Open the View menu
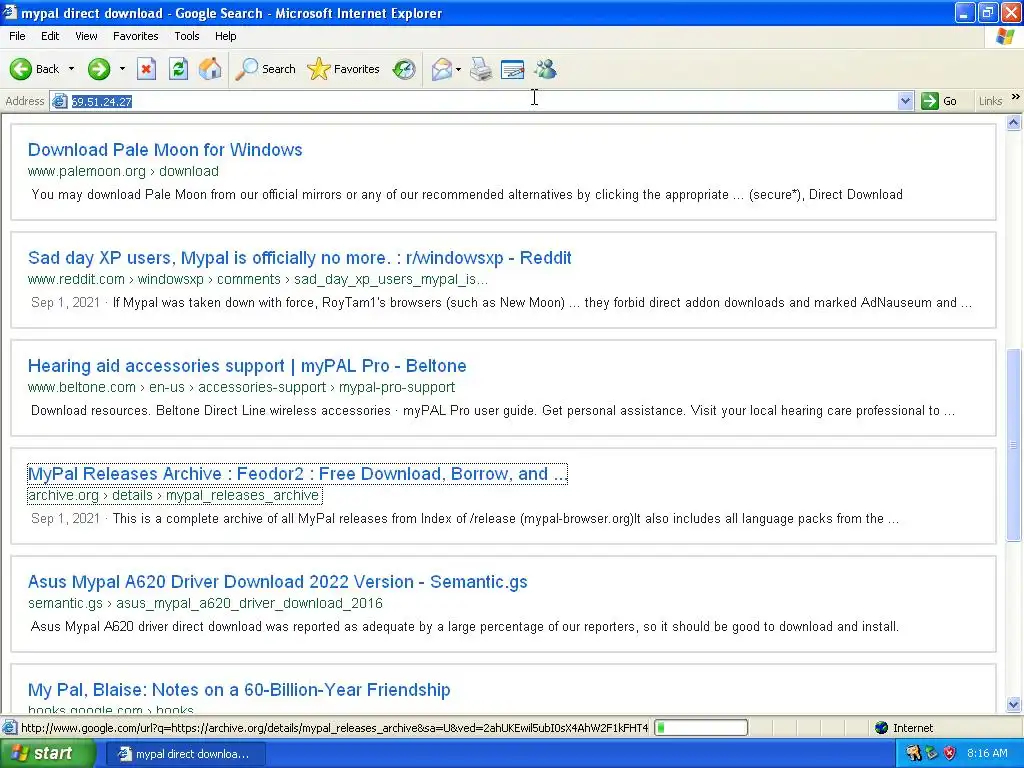Image resolution: width=1024 pixels, height=768 pixels. pos(86,36)
